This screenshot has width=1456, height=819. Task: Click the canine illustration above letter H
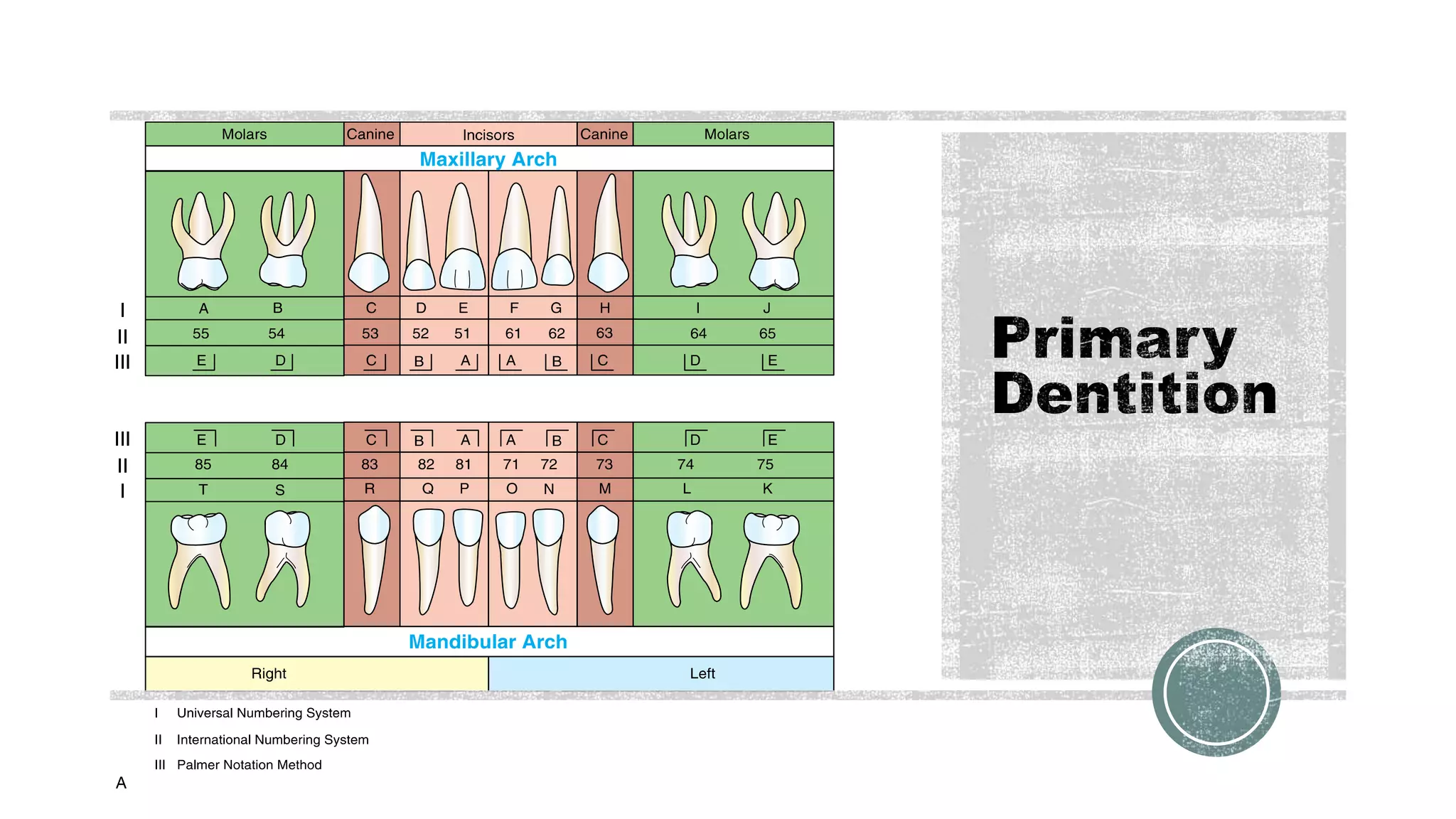click(608, 233)
